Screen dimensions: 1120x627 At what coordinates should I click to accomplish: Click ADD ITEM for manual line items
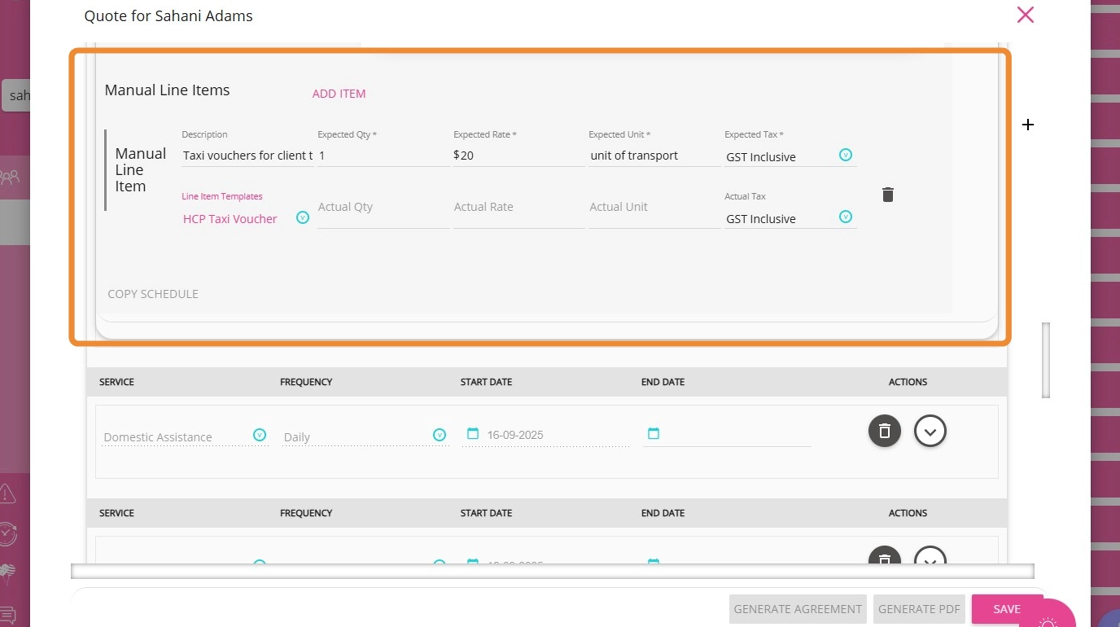click(x=339, y=94)
